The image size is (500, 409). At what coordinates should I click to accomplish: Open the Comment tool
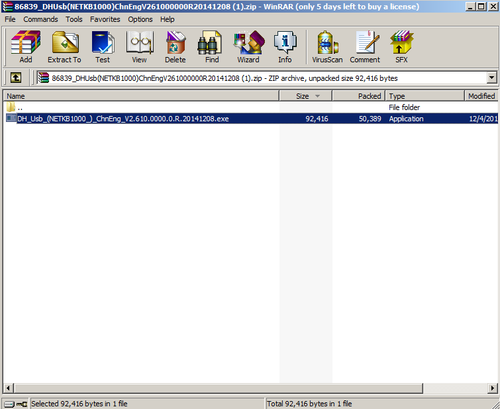tap(365, 47)
